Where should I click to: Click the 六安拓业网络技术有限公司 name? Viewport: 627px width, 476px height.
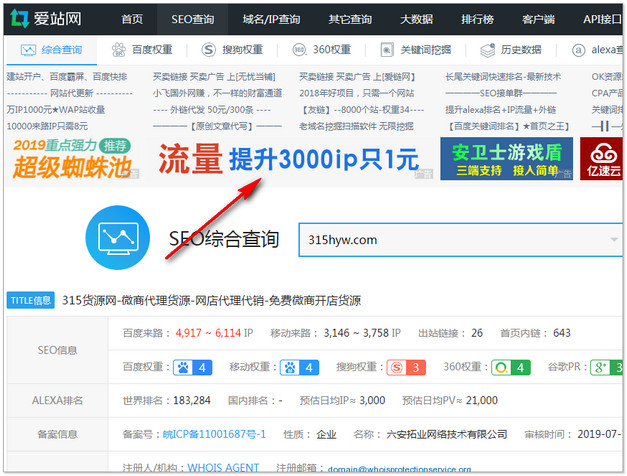[447, 434]
